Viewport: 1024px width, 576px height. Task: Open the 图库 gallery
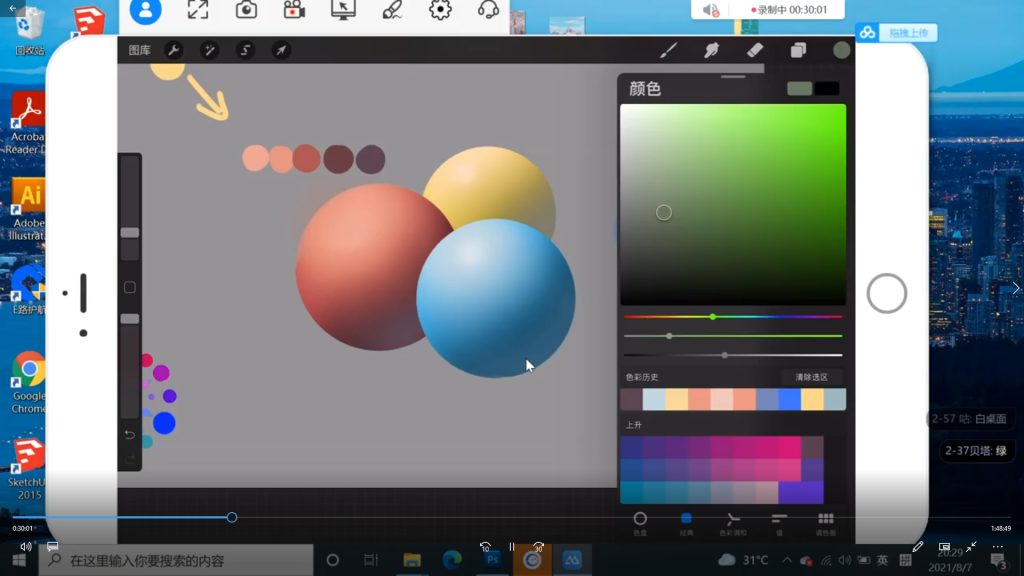click(x=139, y=50)
